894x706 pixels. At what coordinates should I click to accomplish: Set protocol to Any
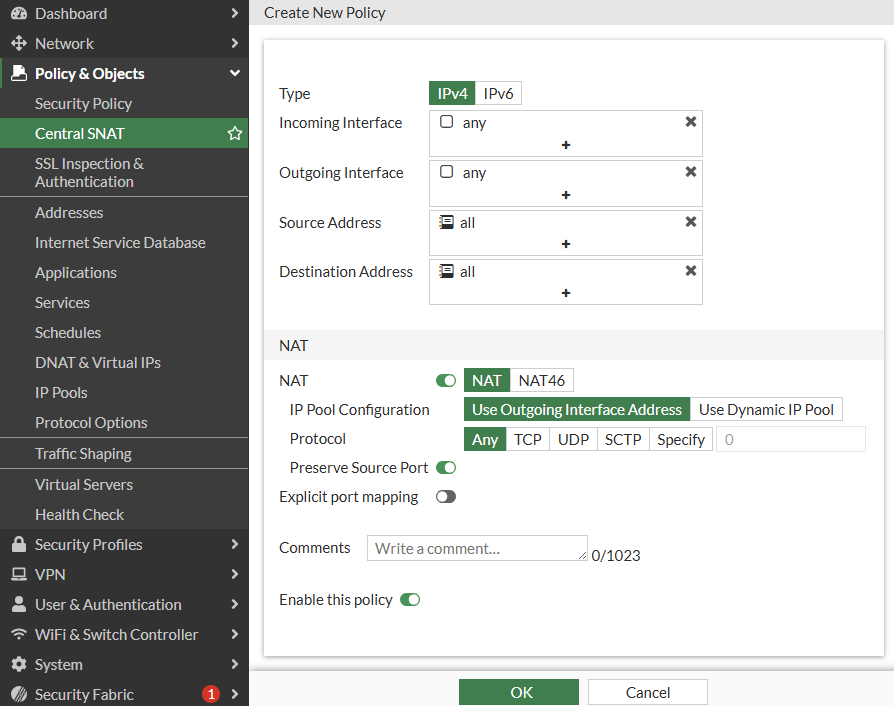[485, 439]
